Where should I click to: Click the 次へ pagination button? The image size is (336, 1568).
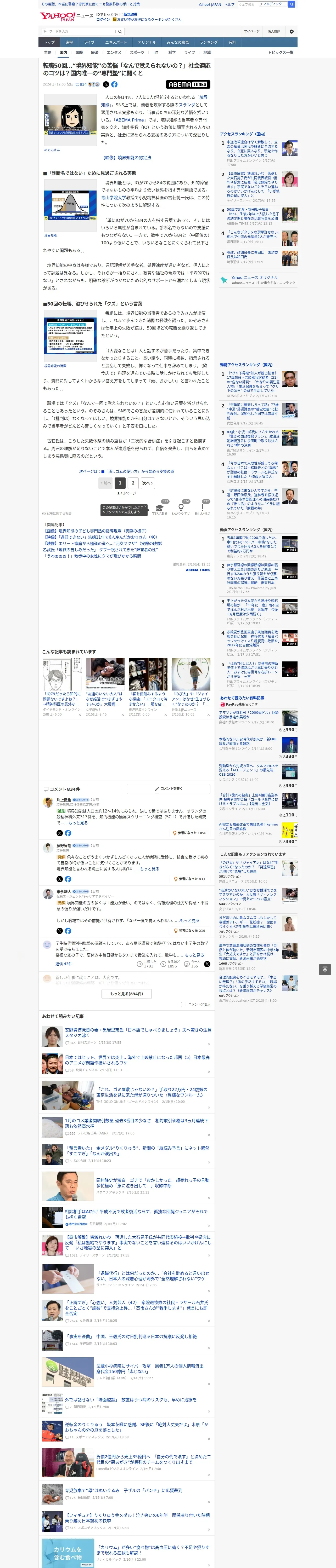[x=148, y=483]
